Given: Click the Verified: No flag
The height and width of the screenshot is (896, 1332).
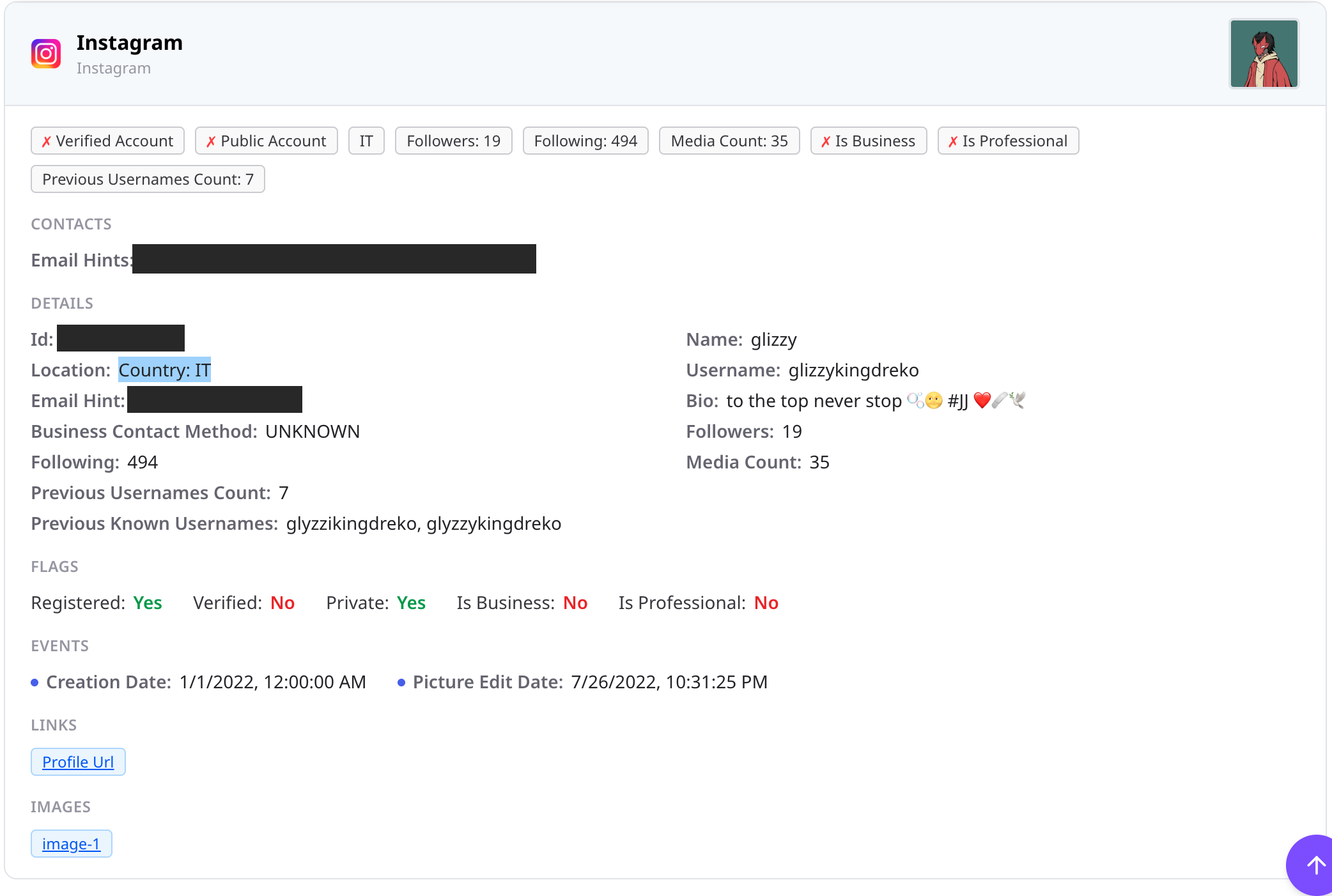Looking at the screenshot, I should pyautogui.click(x=244, y=603).
